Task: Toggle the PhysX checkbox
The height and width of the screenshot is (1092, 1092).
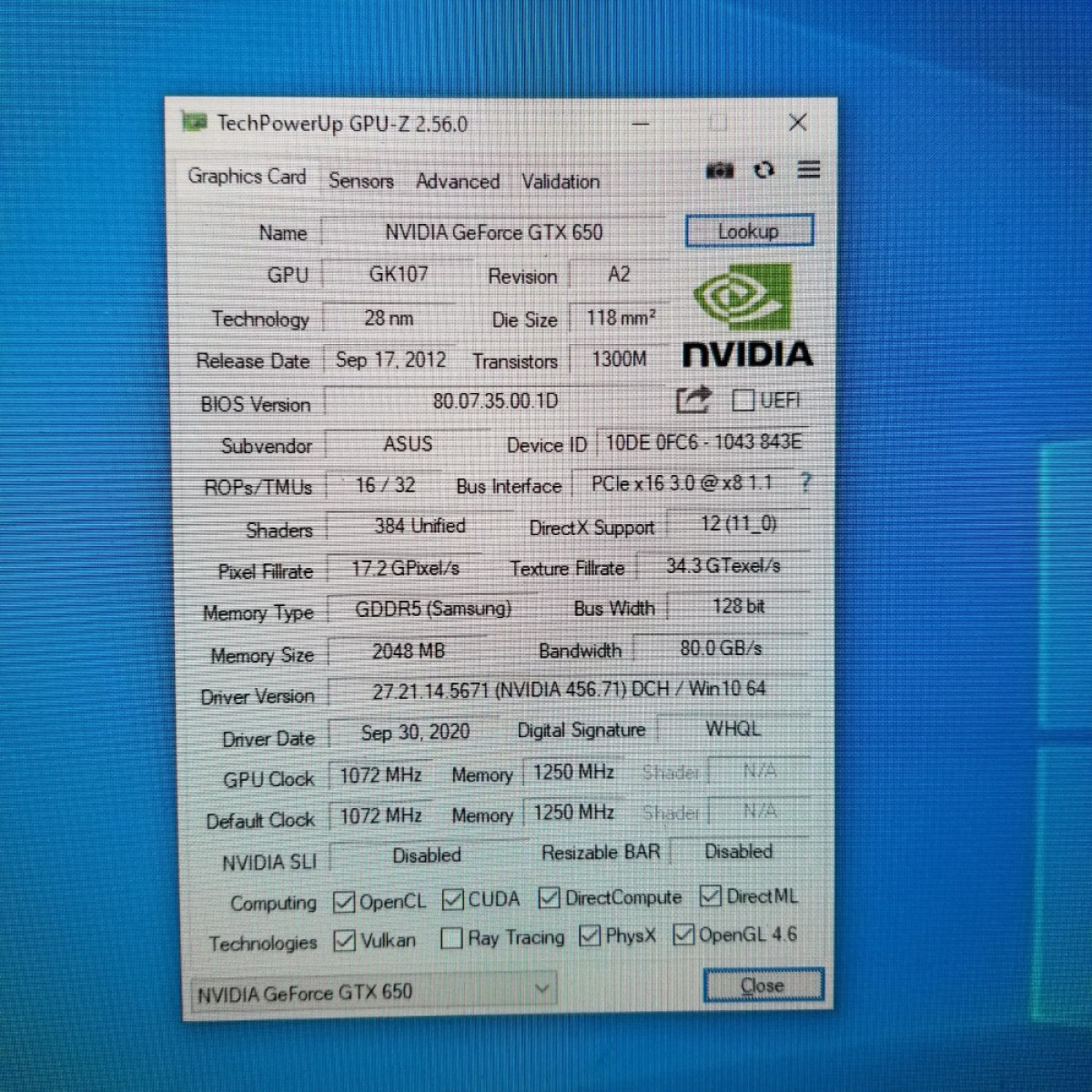Action: 590,935
